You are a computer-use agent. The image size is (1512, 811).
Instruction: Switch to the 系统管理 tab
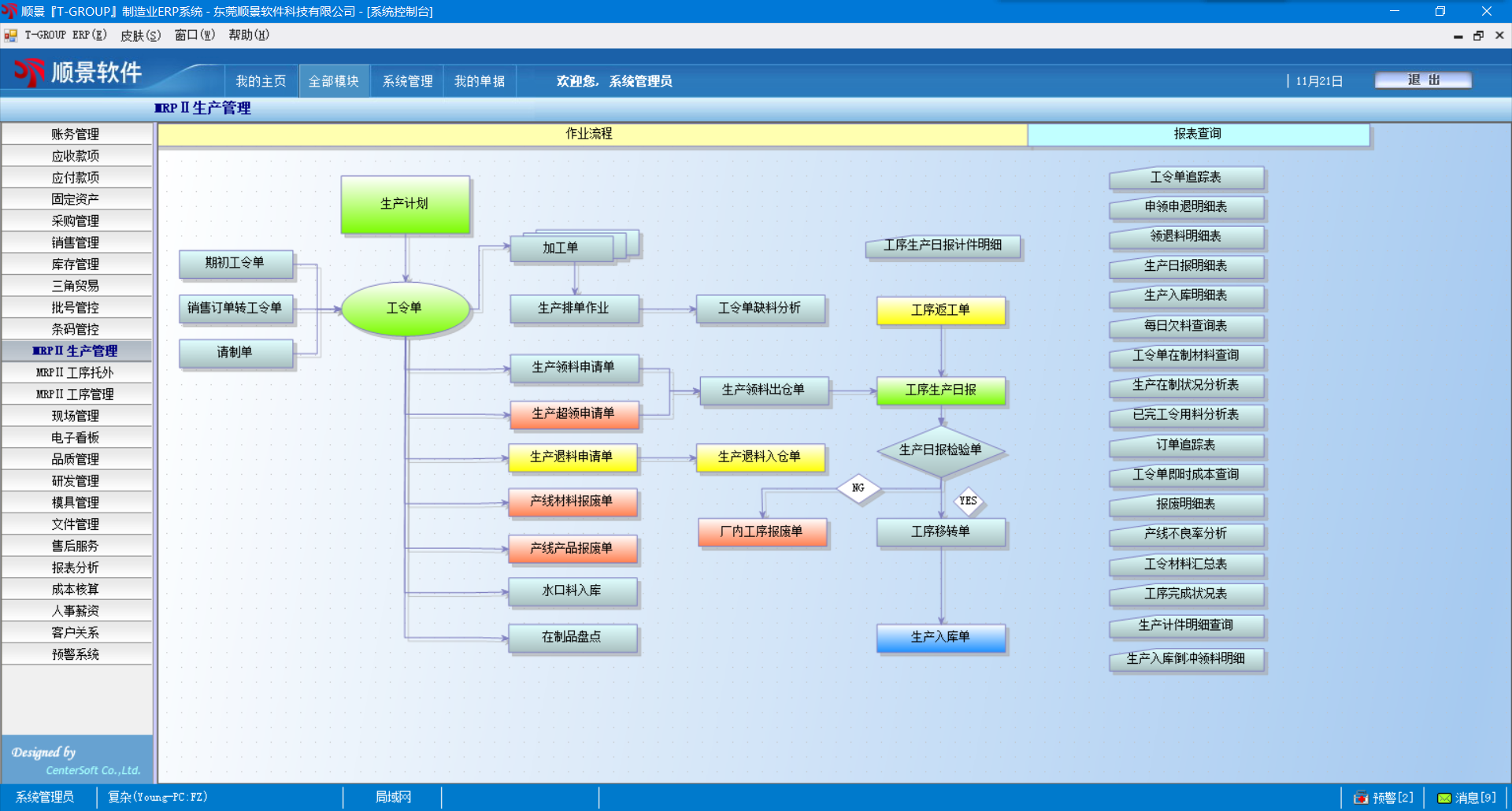(x=407, y=81)
